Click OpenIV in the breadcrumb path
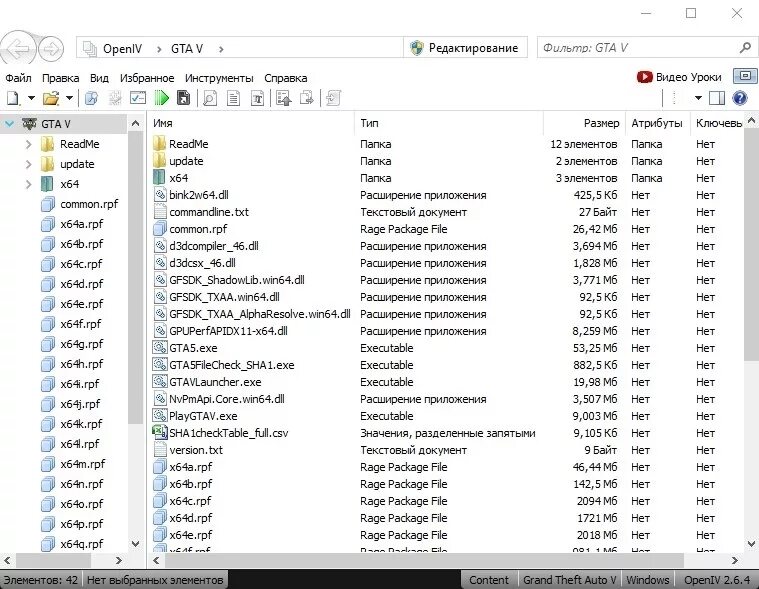 pyautogui.click(x=122, y=49)
